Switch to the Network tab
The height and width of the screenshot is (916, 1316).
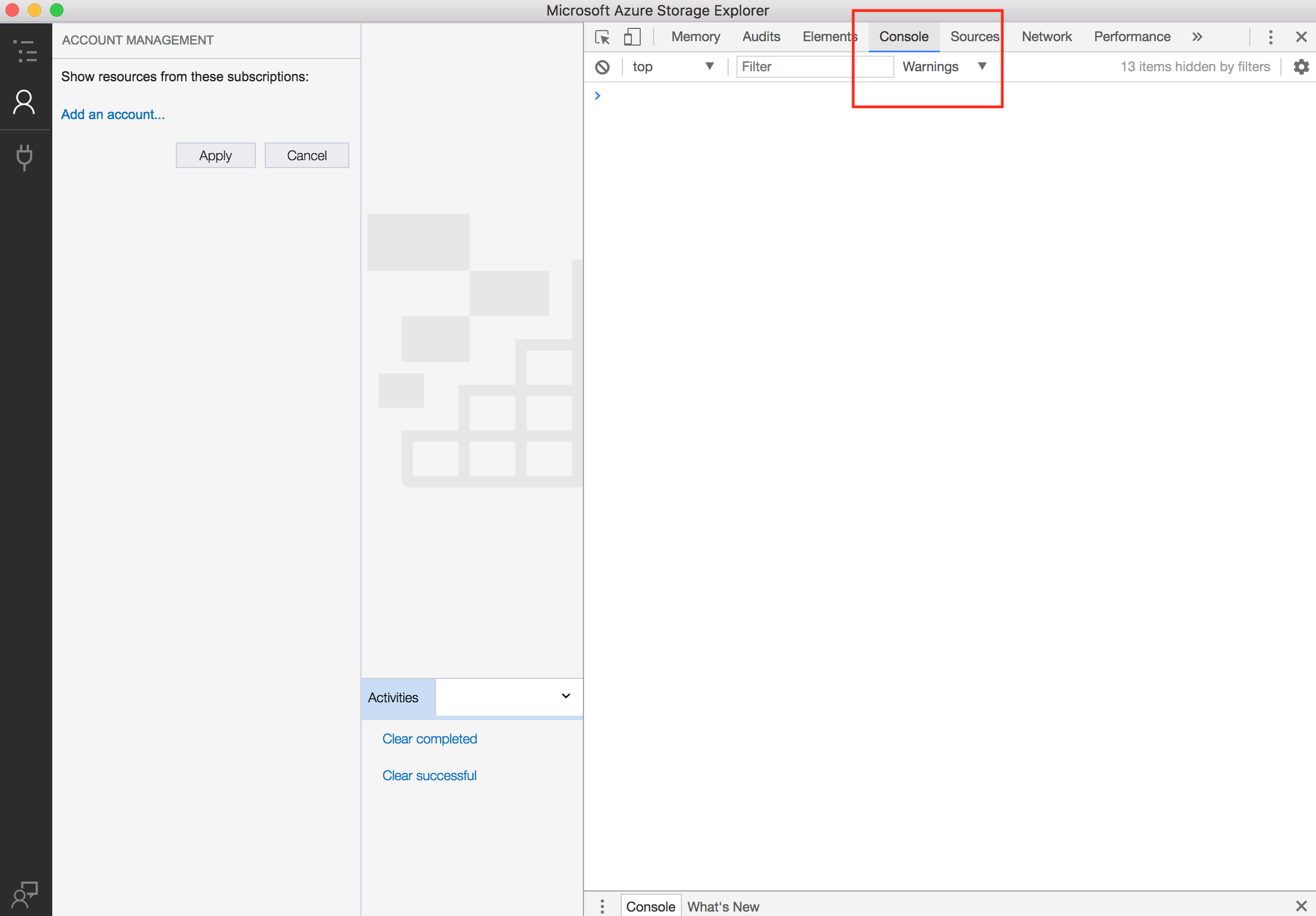[1047, 37]
